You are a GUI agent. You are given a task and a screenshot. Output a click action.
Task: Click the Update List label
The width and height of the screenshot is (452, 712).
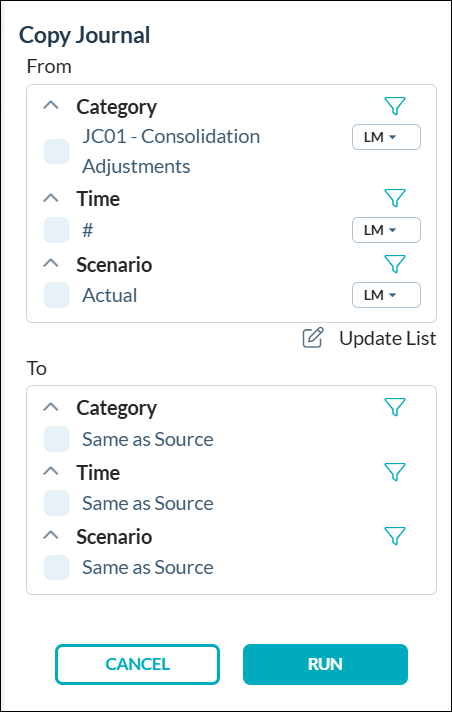(x=387, y=338)
